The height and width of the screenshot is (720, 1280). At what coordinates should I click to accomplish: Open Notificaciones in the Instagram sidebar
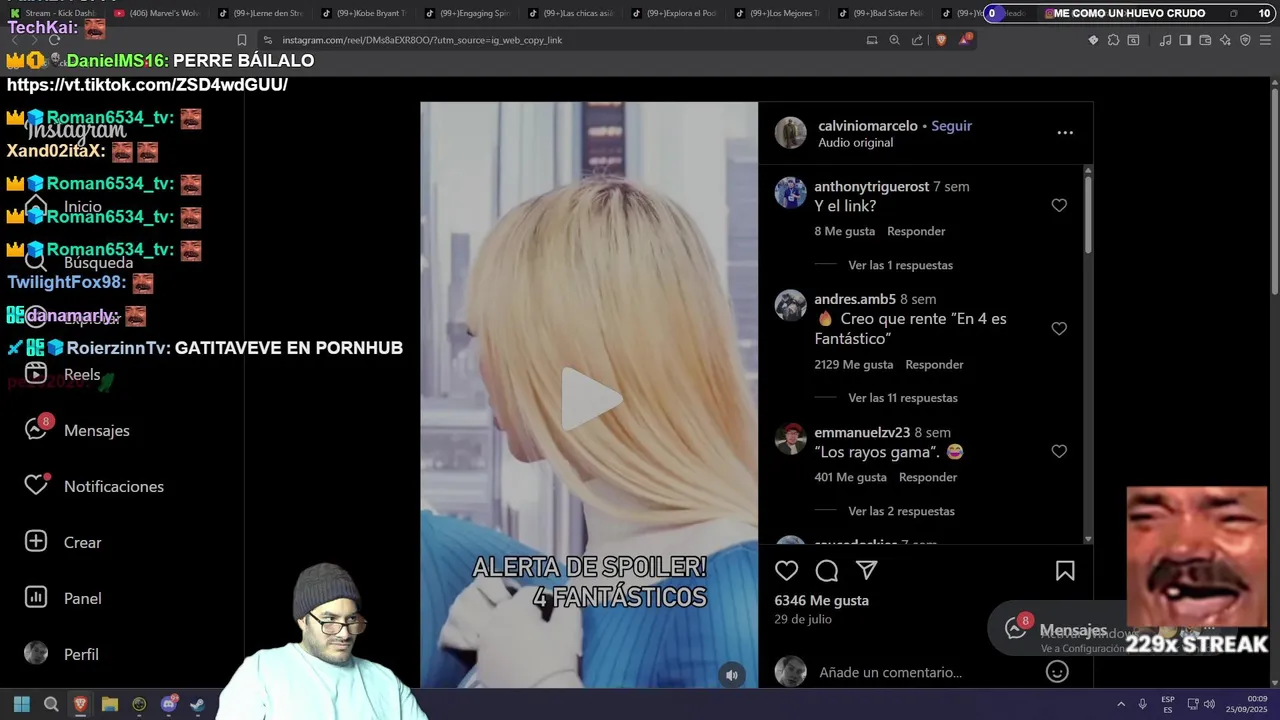(93, 486)
